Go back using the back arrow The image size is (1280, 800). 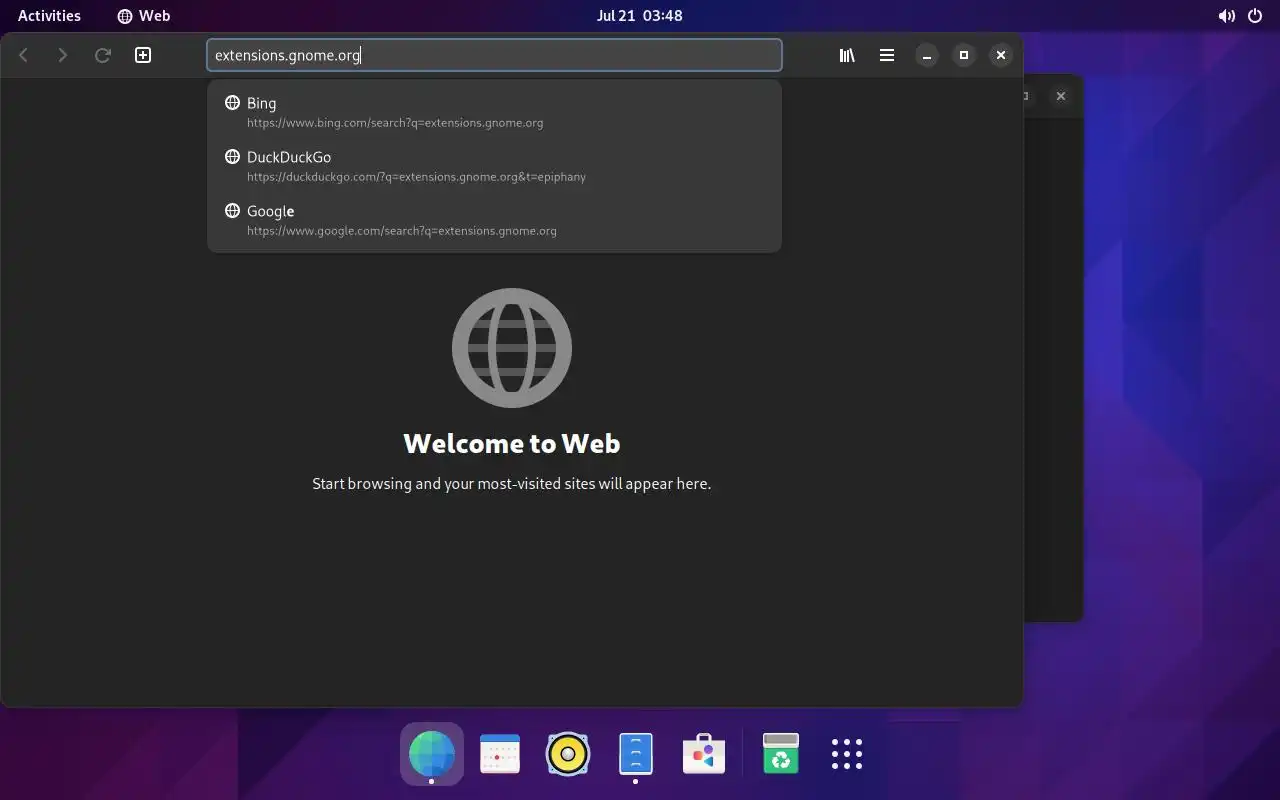(24, 55)
